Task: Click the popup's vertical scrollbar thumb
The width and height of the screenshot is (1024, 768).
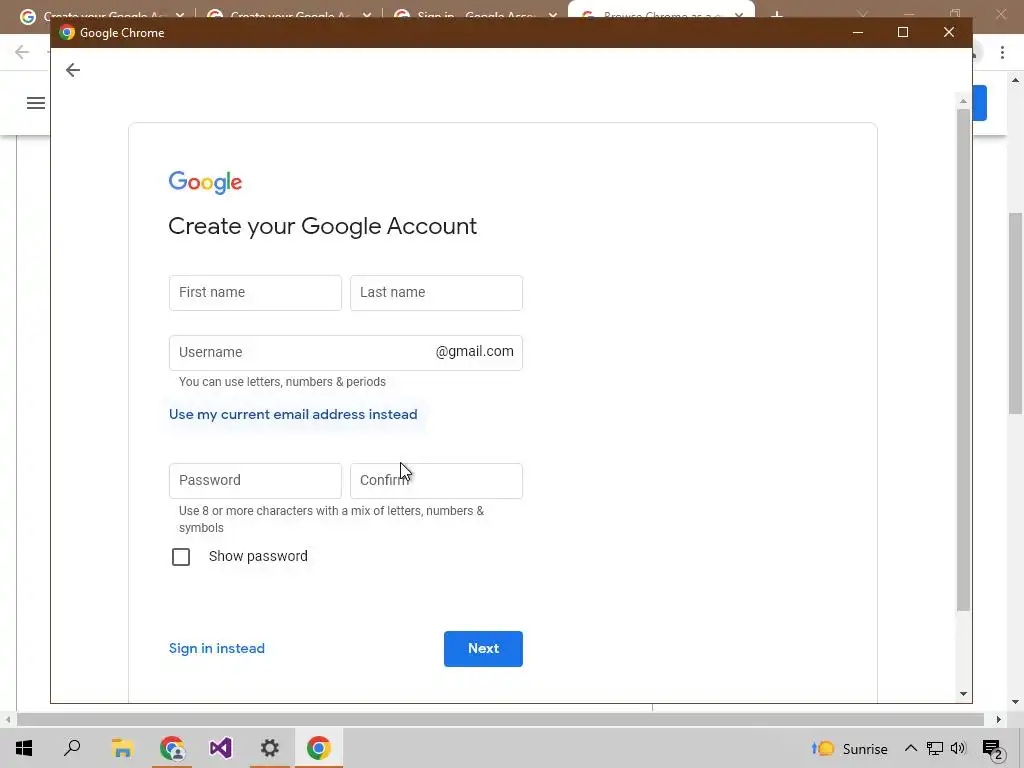Action: [963, 360]
